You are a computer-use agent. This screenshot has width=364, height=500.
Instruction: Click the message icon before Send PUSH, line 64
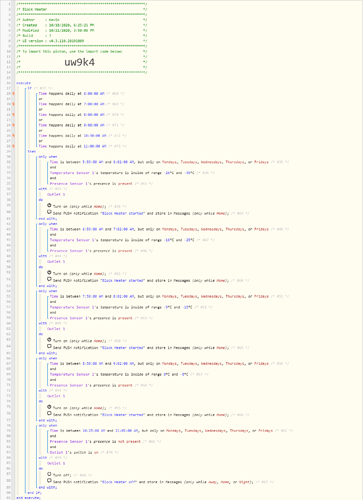[x=49, y=346]
